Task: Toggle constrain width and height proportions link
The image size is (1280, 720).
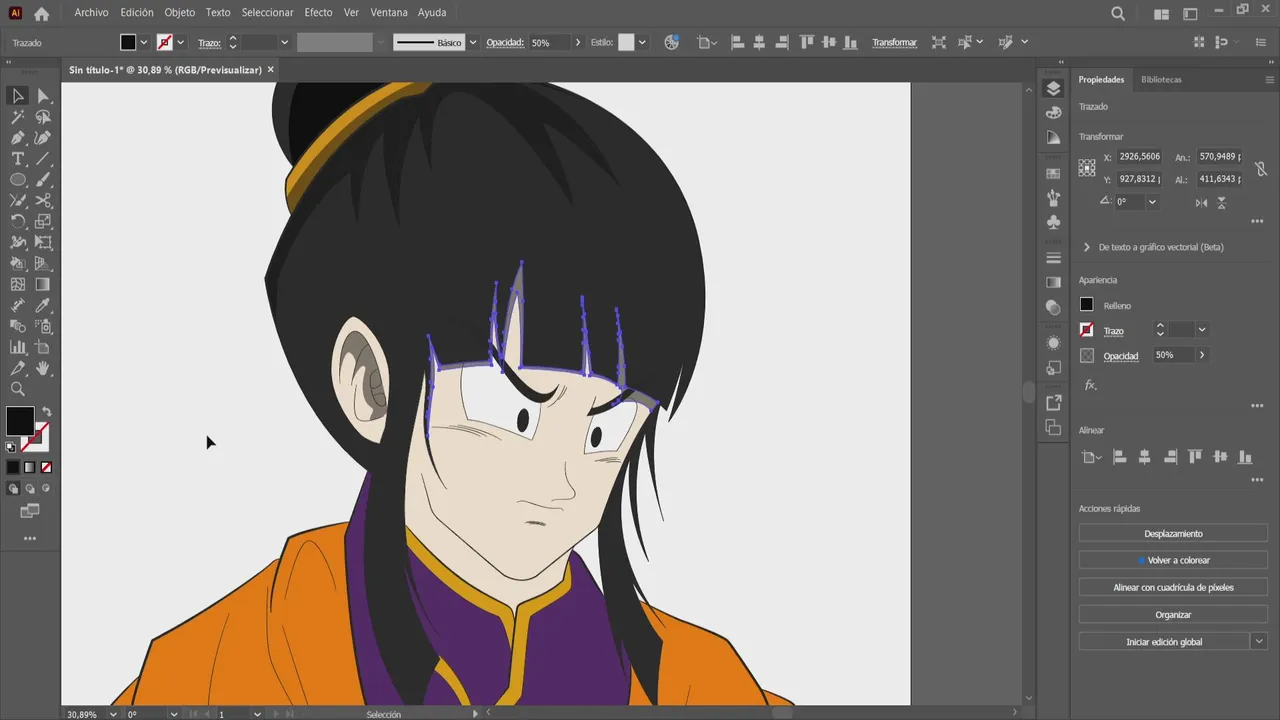Action: 1261,170
